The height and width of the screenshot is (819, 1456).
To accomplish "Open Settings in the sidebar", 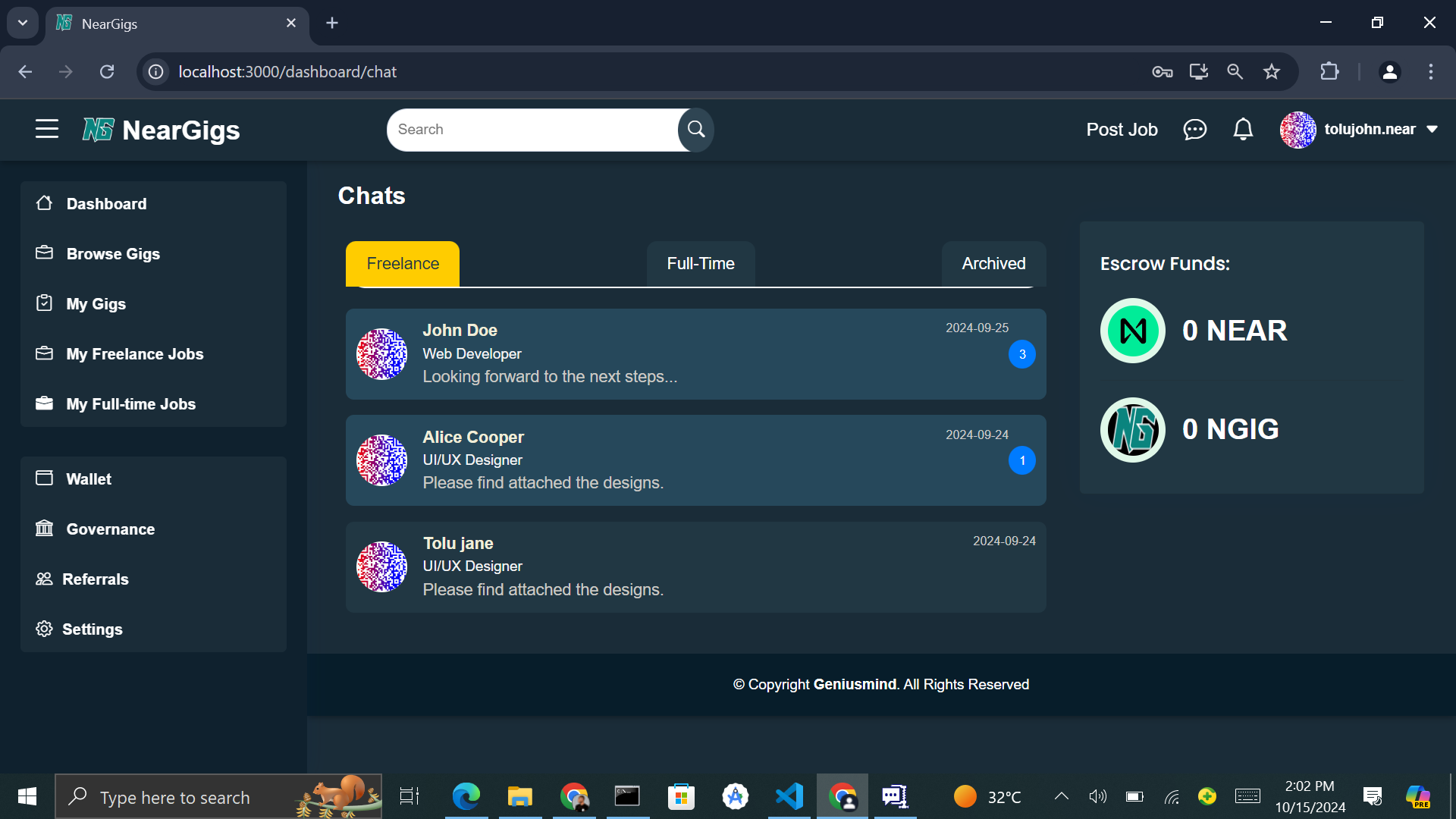I will pos(92,629).
